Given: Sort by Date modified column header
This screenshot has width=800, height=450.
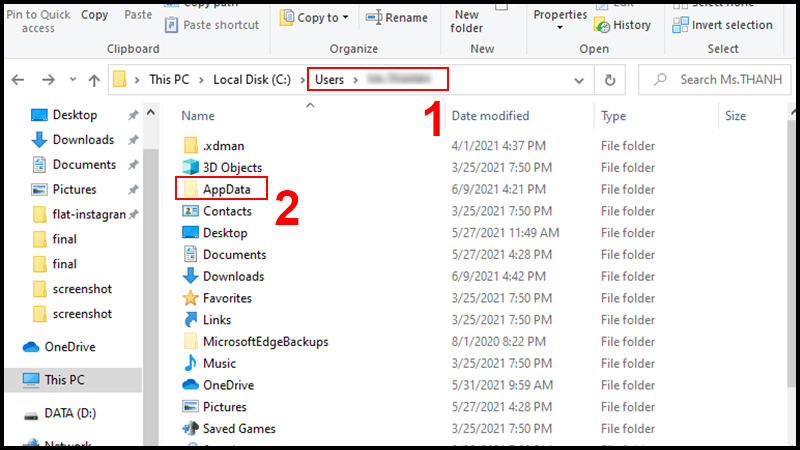Looking at the screenshot, I should click(x=490, y=116).
